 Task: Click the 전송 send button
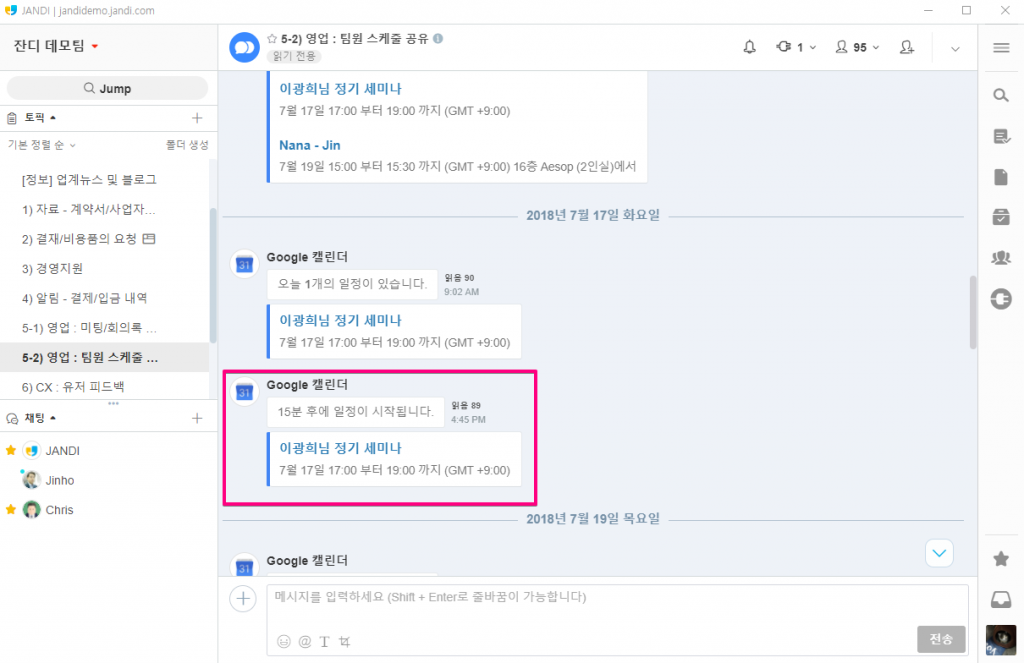941,639
